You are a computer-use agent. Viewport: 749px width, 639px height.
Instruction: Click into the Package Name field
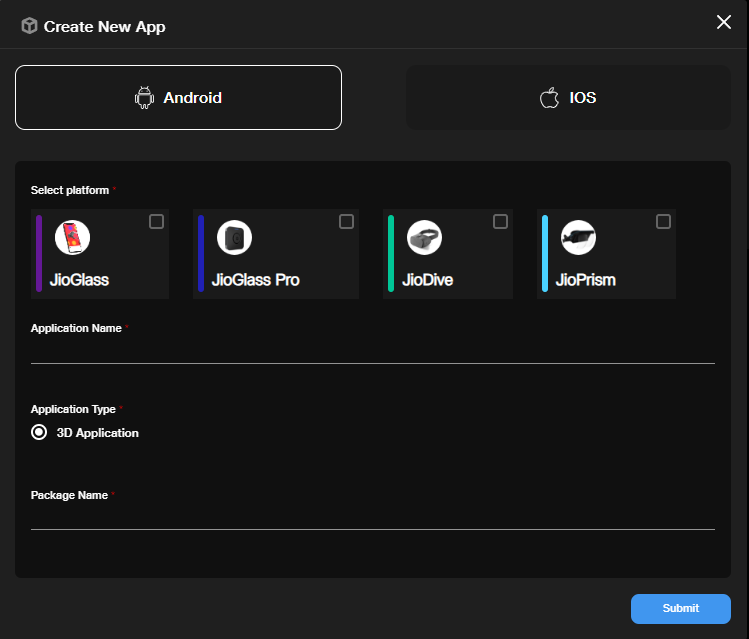click(x=372, y=517)
